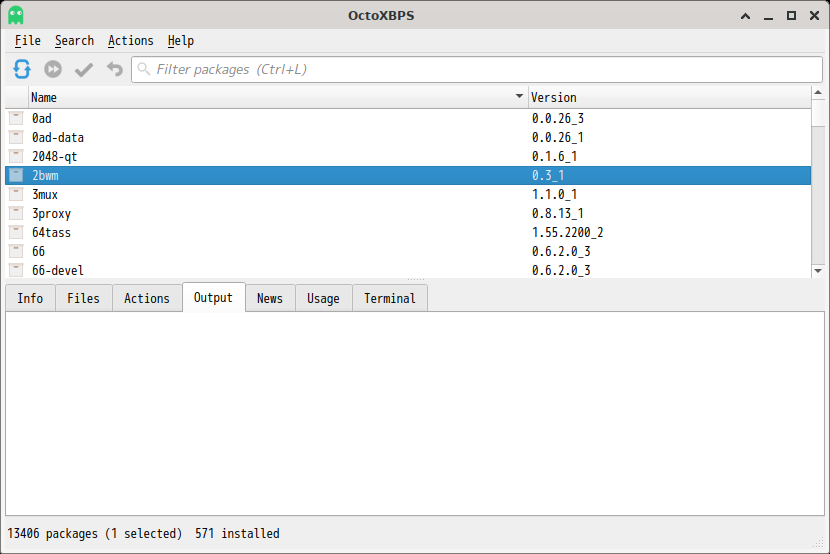Image resolution: width=830 pixels, height=554 pixels.
Task: Show the Usage tab
Action: [x=323, y=298]
